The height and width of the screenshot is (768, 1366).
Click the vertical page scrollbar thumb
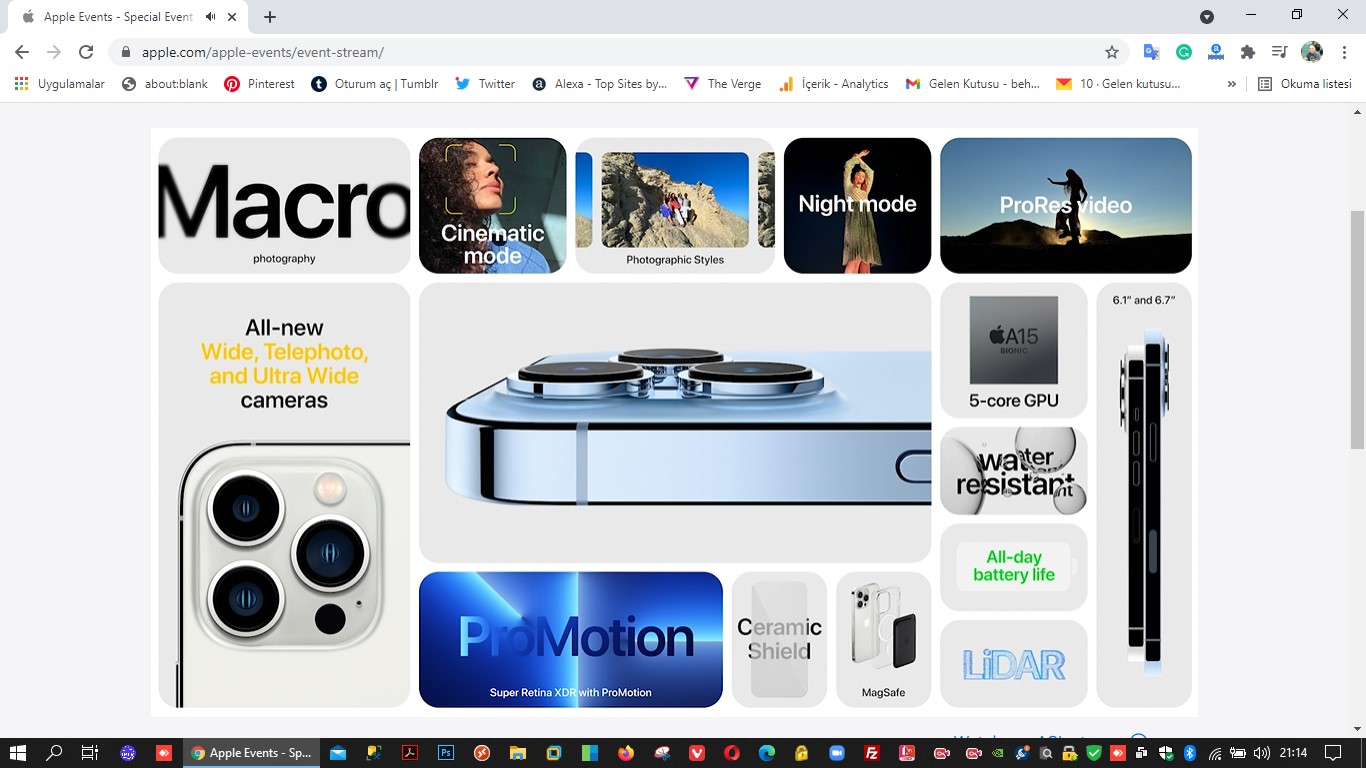[x=1357, y=329]
